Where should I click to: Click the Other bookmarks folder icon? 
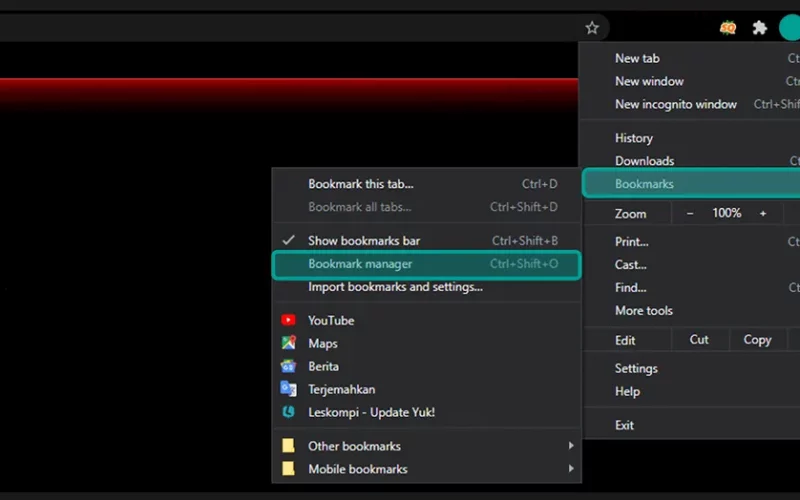(x=288, y=445)
